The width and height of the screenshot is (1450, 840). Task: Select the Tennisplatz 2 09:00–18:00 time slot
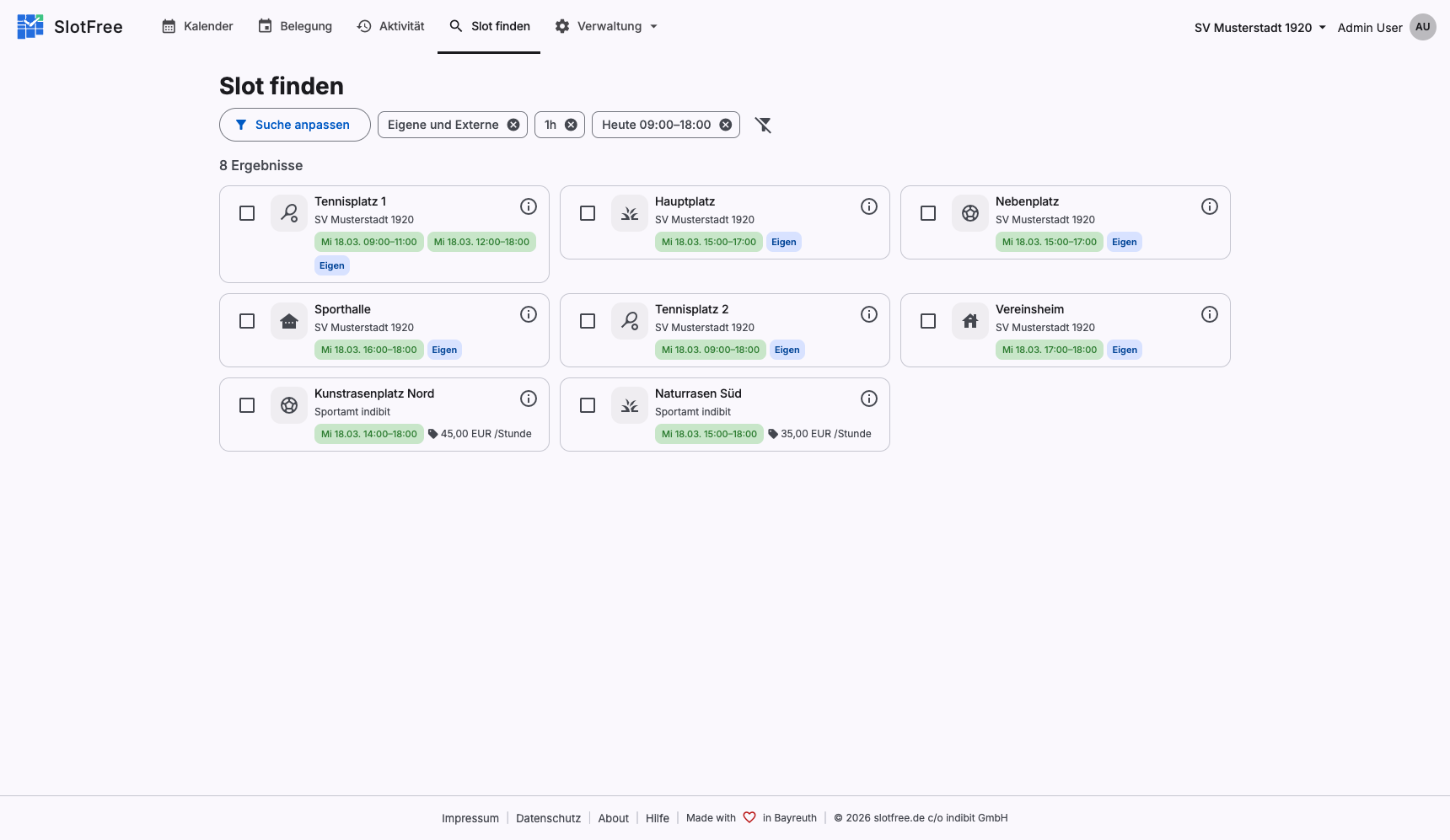pyautogui.click(x=710, y=350)
